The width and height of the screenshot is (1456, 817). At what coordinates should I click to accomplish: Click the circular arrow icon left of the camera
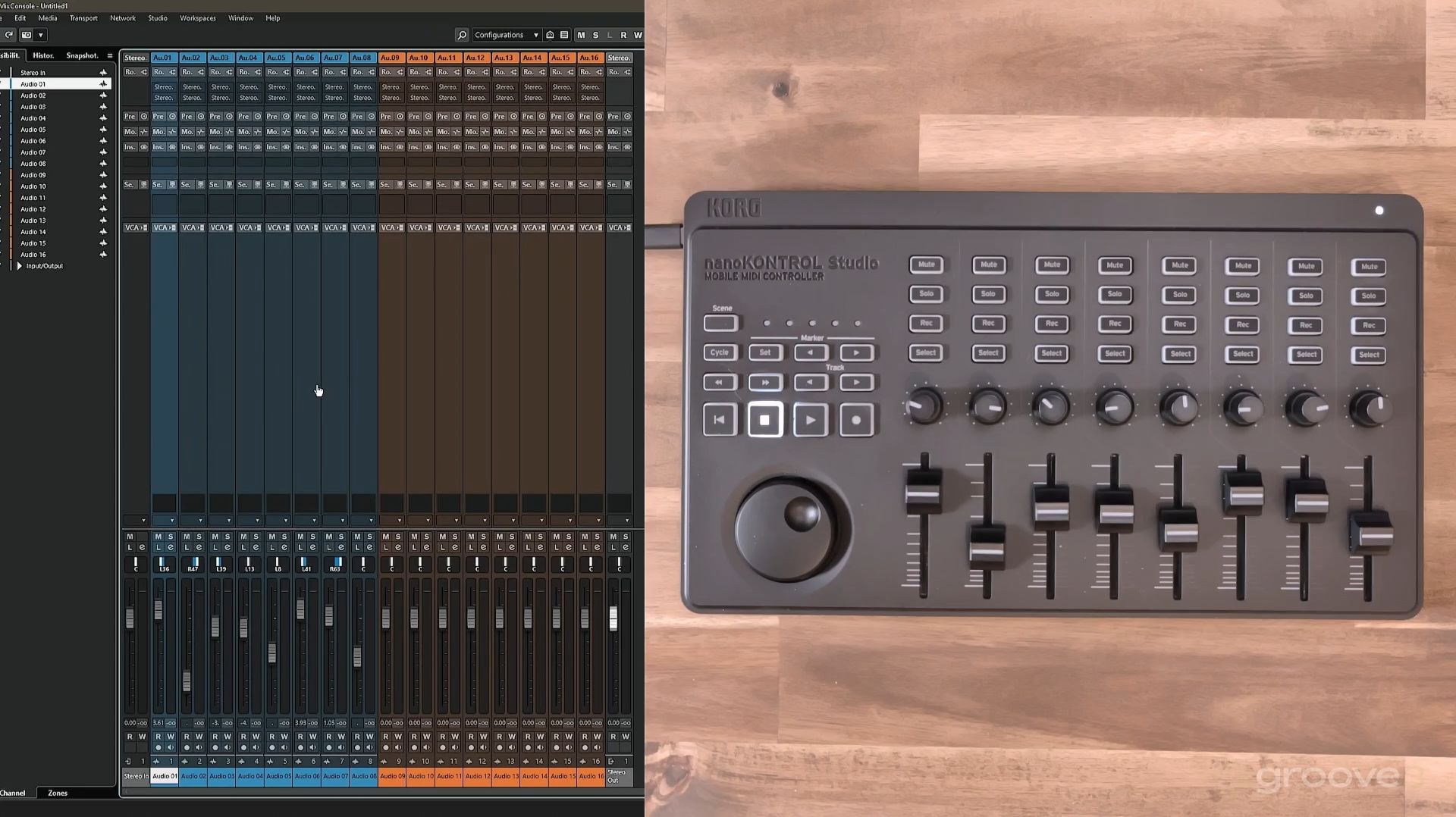pos(8,35)
